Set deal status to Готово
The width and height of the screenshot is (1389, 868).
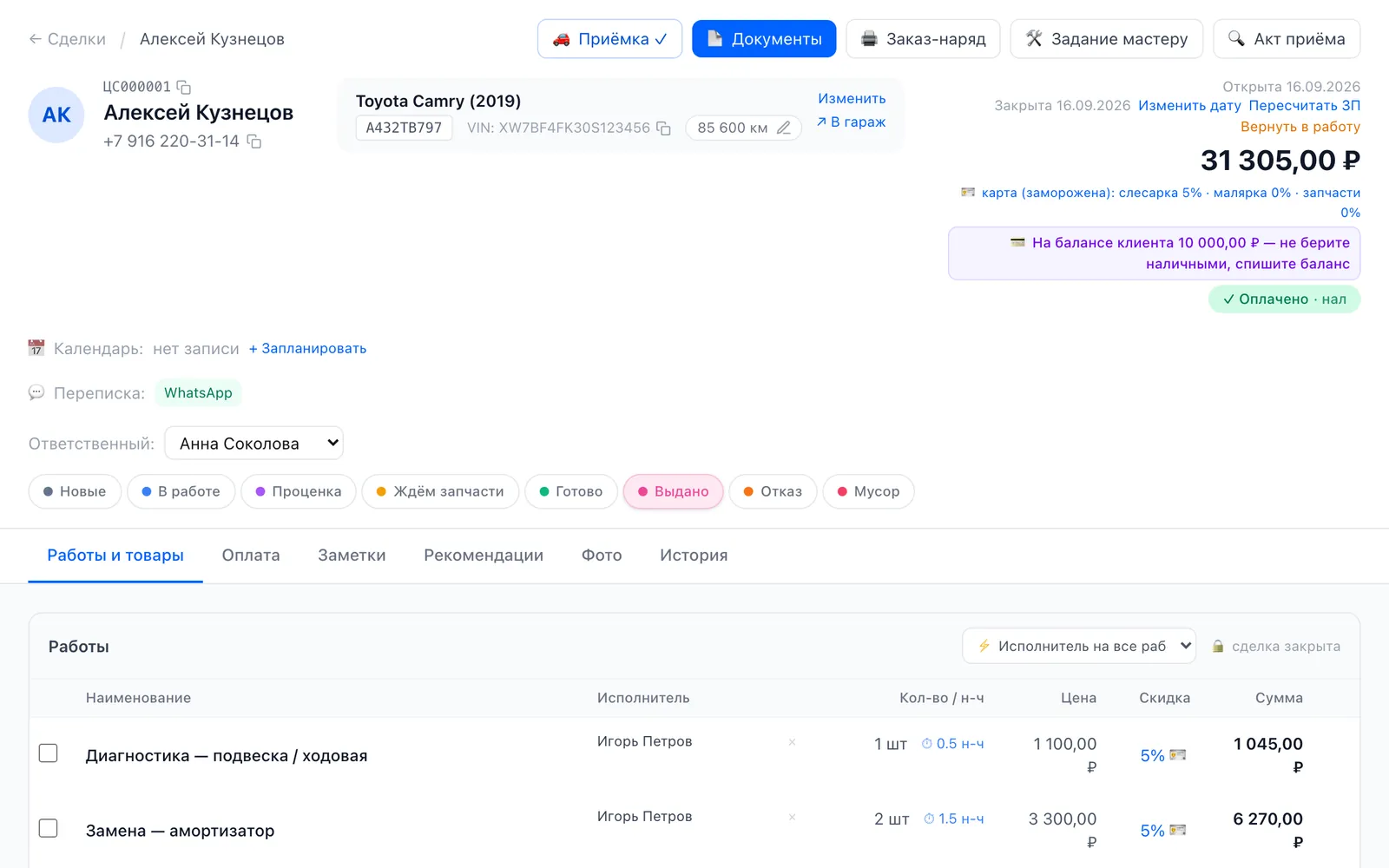(571, 491)
